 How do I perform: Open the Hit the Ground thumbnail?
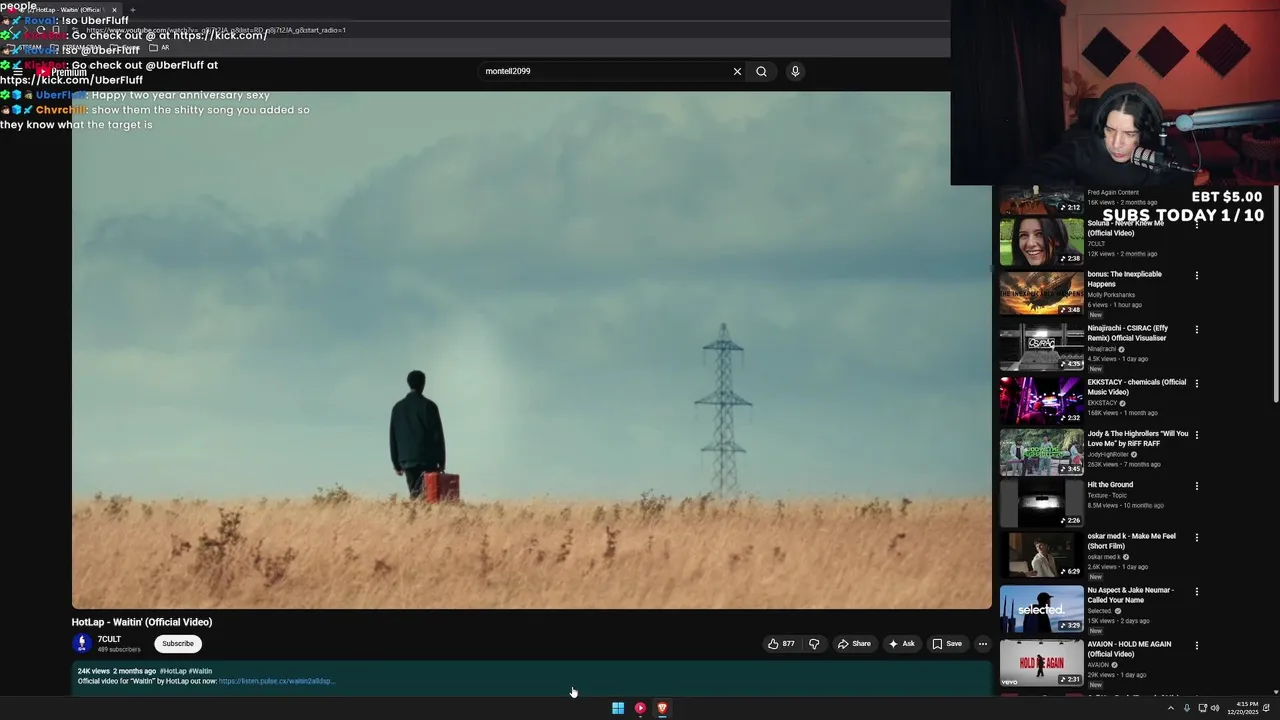[x=1041, y=503]
